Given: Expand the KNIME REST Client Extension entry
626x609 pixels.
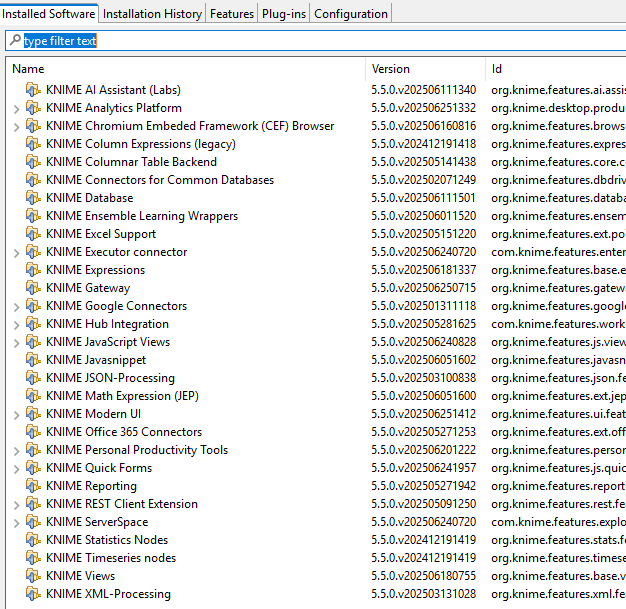Looking at the screenshot, I should click(x=16, y=505).
